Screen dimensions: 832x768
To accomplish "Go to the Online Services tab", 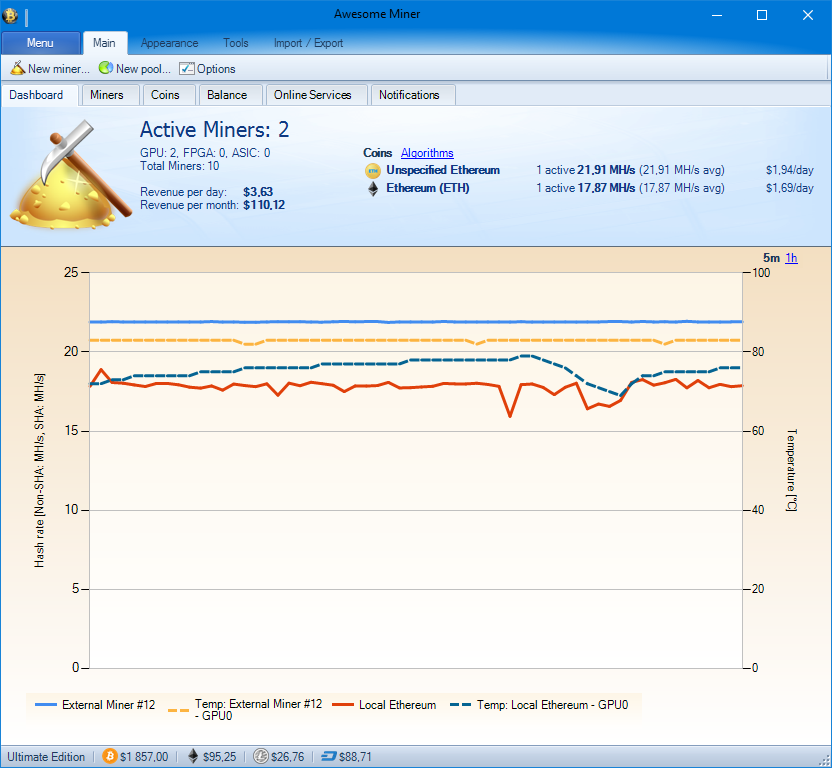I will (313, 95).
